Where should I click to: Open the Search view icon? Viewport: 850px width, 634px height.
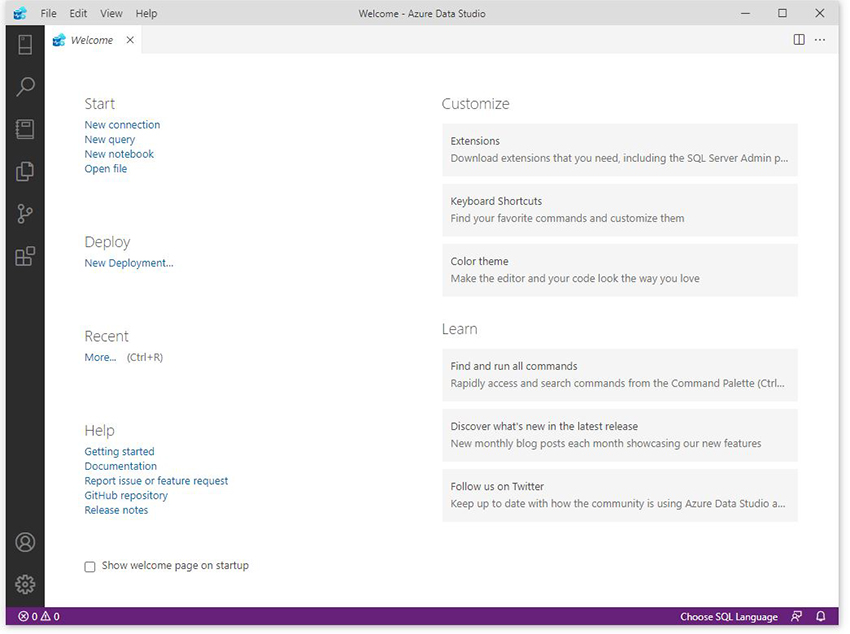point(25,87)
